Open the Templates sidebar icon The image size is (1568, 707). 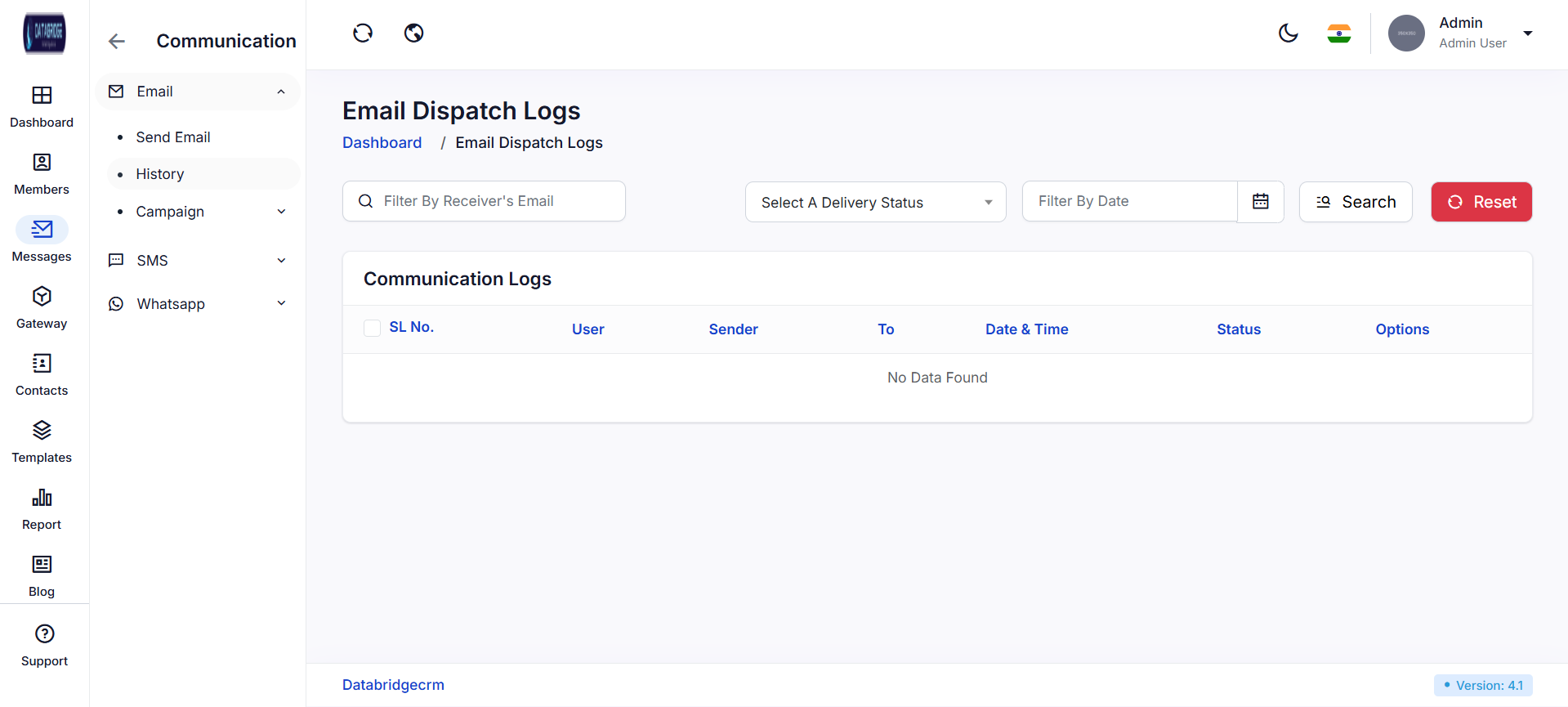[x=42, y=431]
